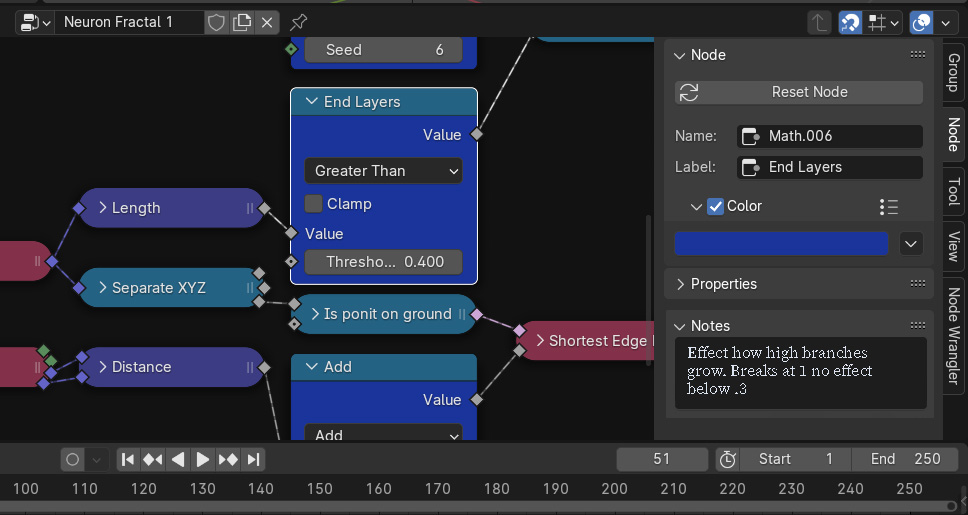
Task: Play the animation forward
Action: 202,460
